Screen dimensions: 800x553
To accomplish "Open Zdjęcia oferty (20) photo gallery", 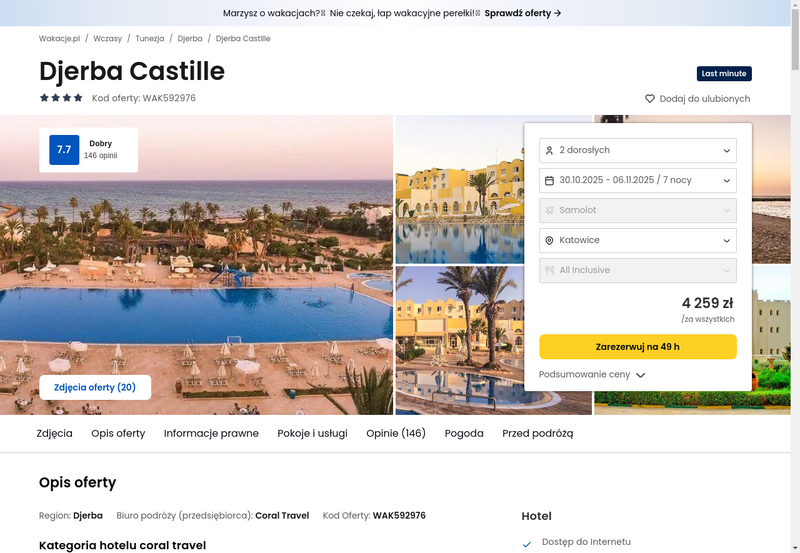I will point(95,387).
